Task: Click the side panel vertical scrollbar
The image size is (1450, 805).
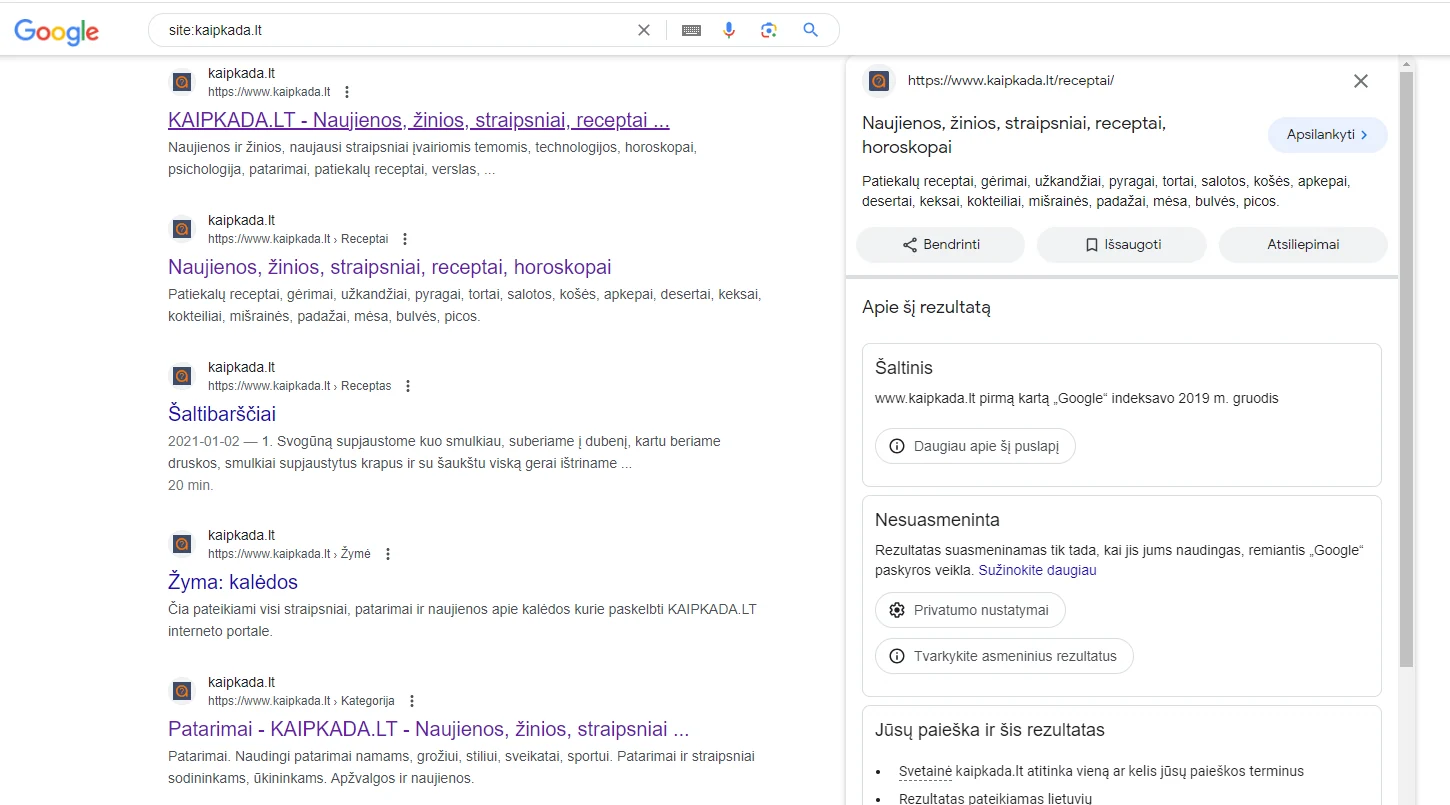Action: click(1406, 370)
